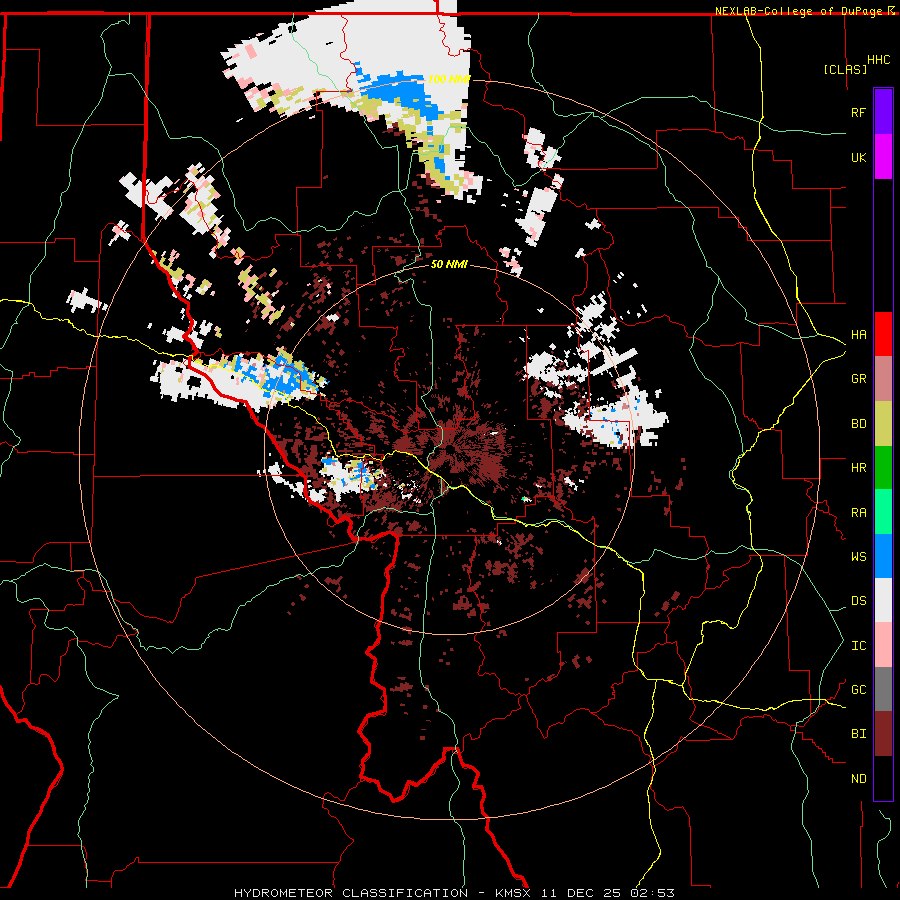
Task: Click the GR dusty-pink legend swatch
Action: [883, 379]
